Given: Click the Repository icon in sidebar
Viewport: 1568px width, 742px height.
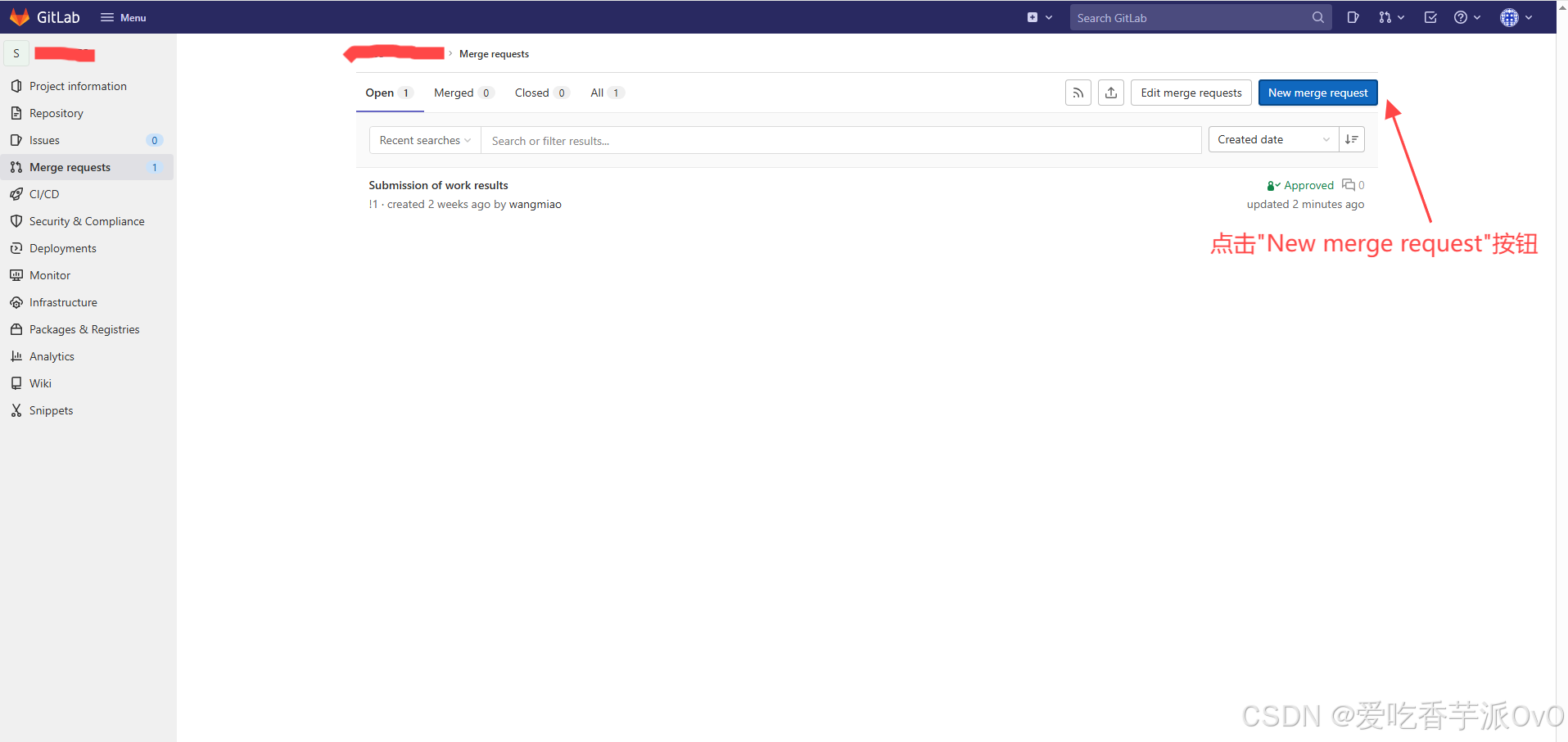Looking at the screenshot, I should 16,113.
